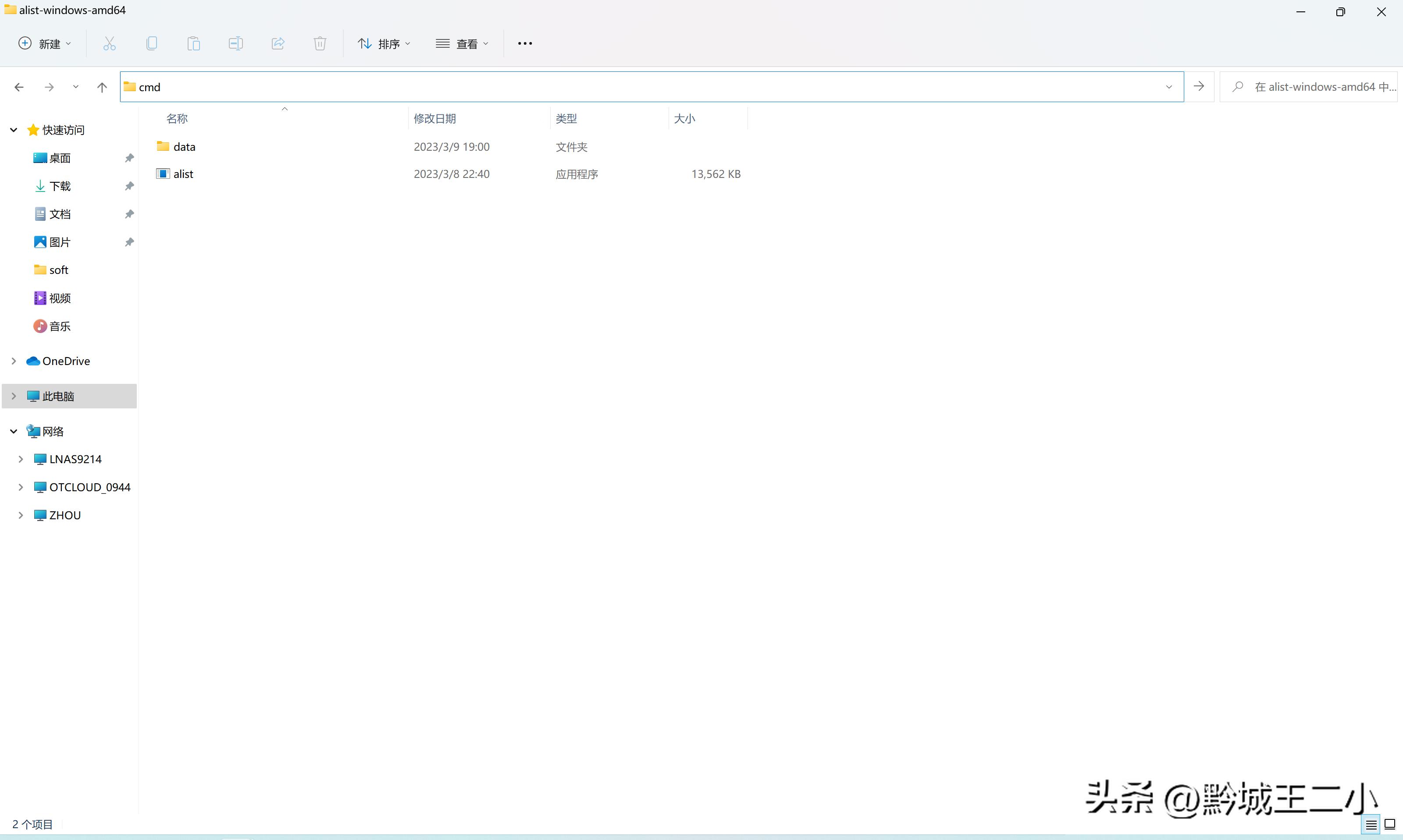Viewport: 1403px width, 840px height.
Task: Select the Rename icon on toolbar
Action: [235, 43]
